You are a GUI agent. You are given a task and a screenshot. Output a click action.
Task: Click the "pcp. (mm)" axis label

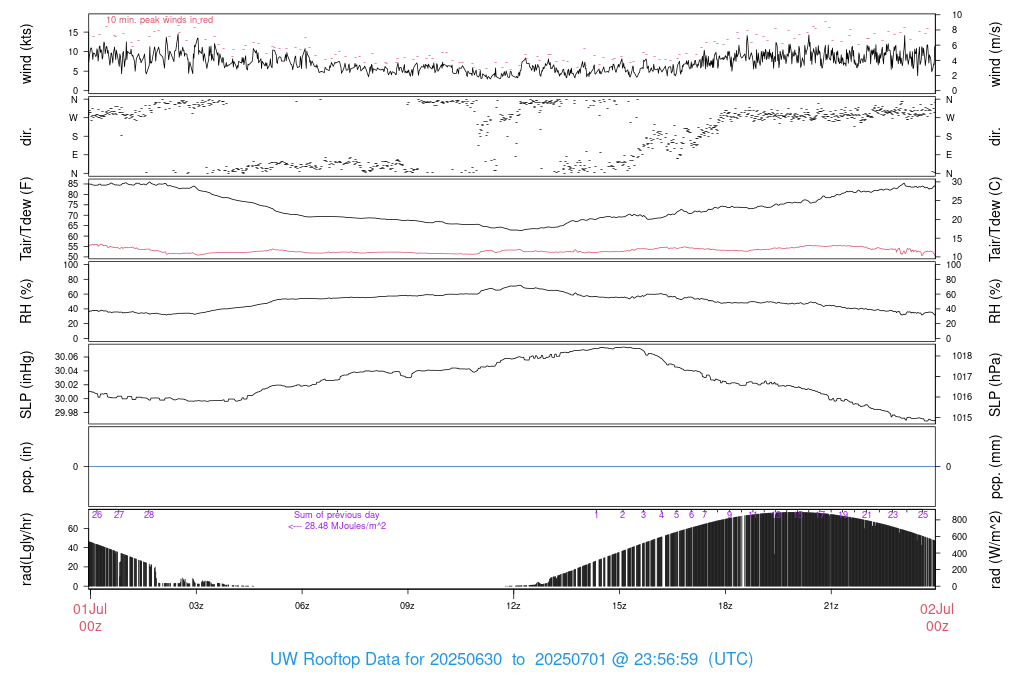tap(995, 467)
